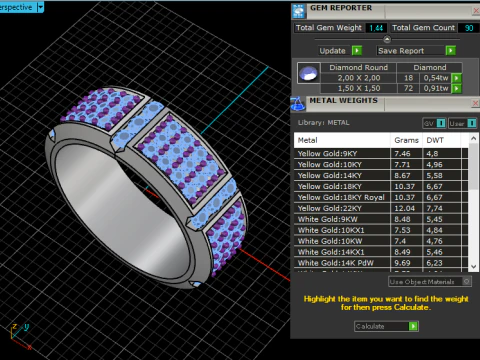The width and height of the screenshot is (480, 360).
Task: Click the 1,50 X 1,50 size cell
Action: [359, 88]
